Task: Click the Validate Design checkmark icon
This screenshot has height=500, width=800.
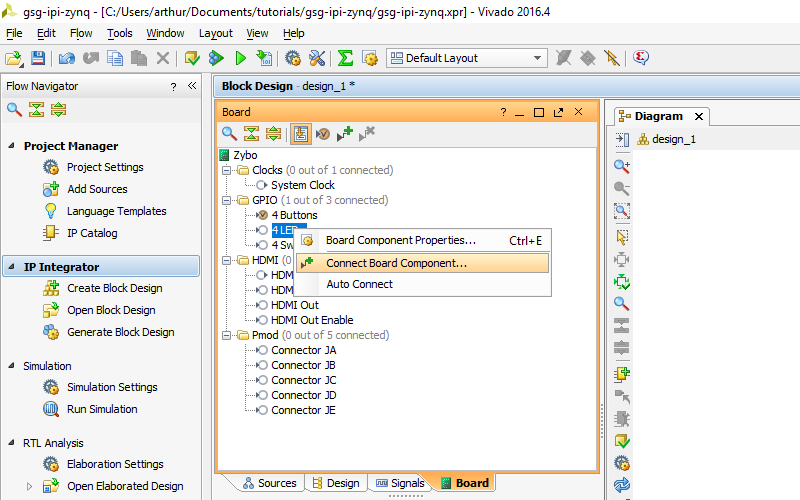Action: 621,441
